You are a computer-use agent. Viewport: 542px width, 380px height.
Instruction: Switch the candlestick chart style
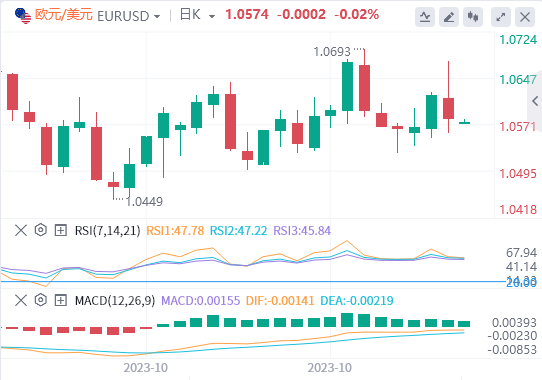[x=473, y=17]
